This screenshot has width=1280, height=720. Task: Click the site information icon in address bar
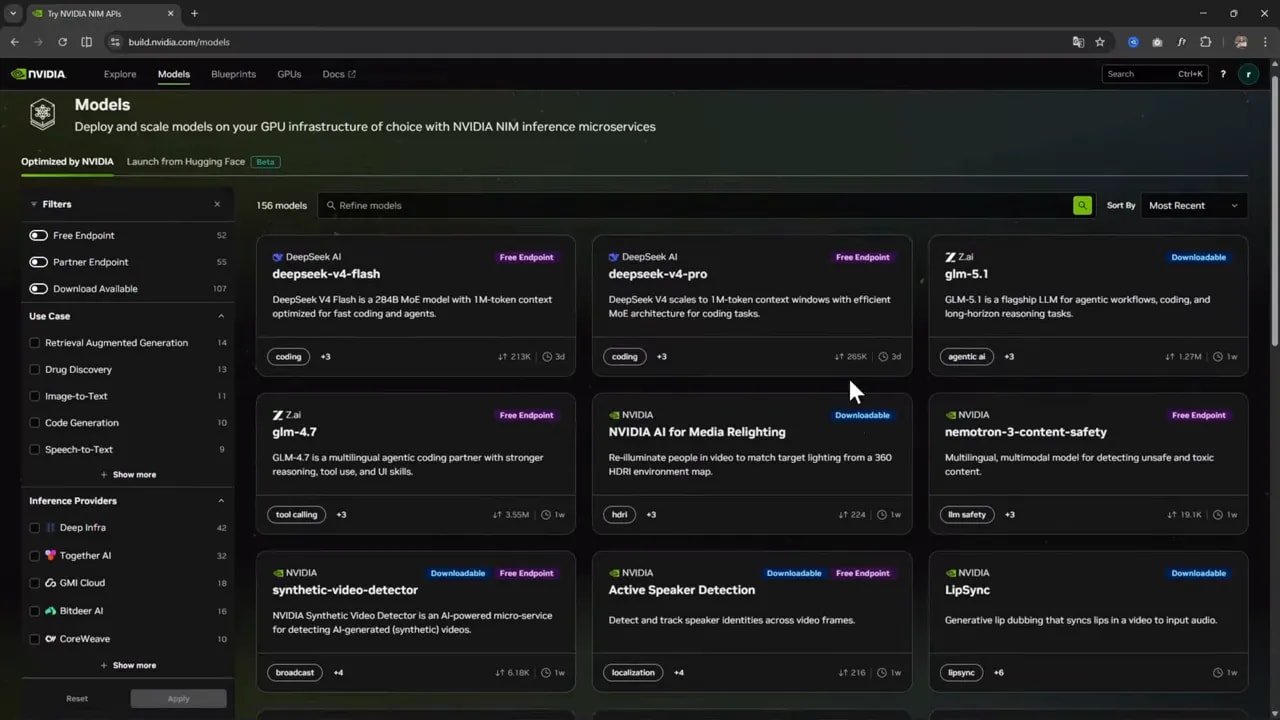(x=115, y=42)
